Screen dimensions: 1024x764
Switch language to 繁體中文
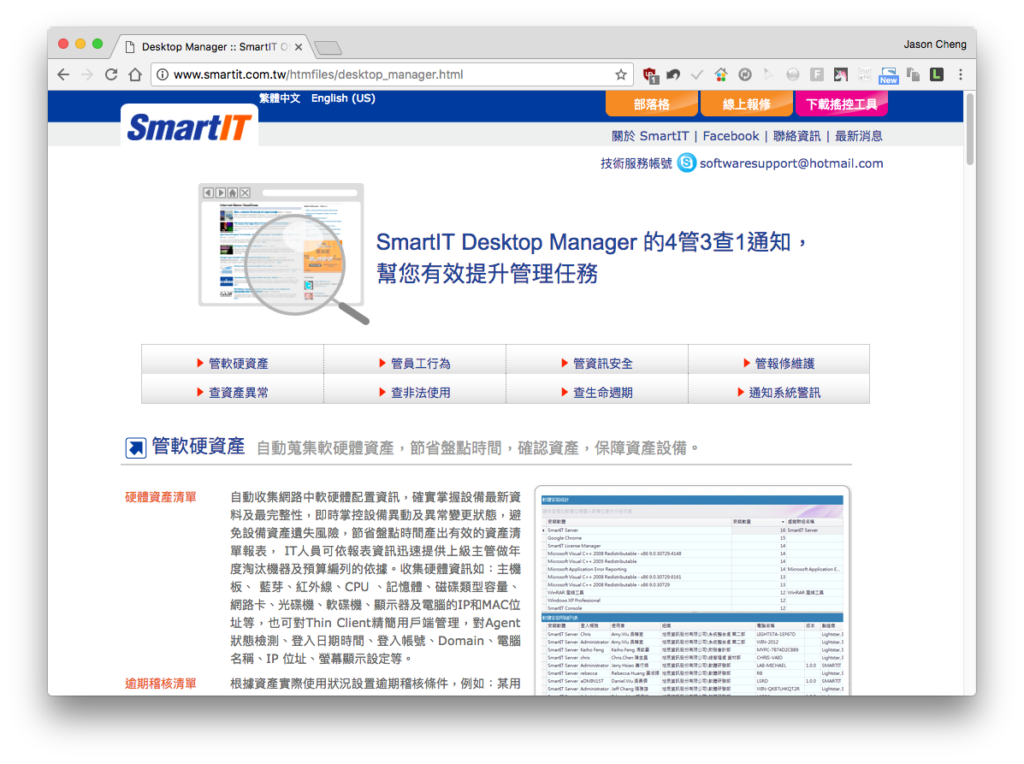point(280,98)
